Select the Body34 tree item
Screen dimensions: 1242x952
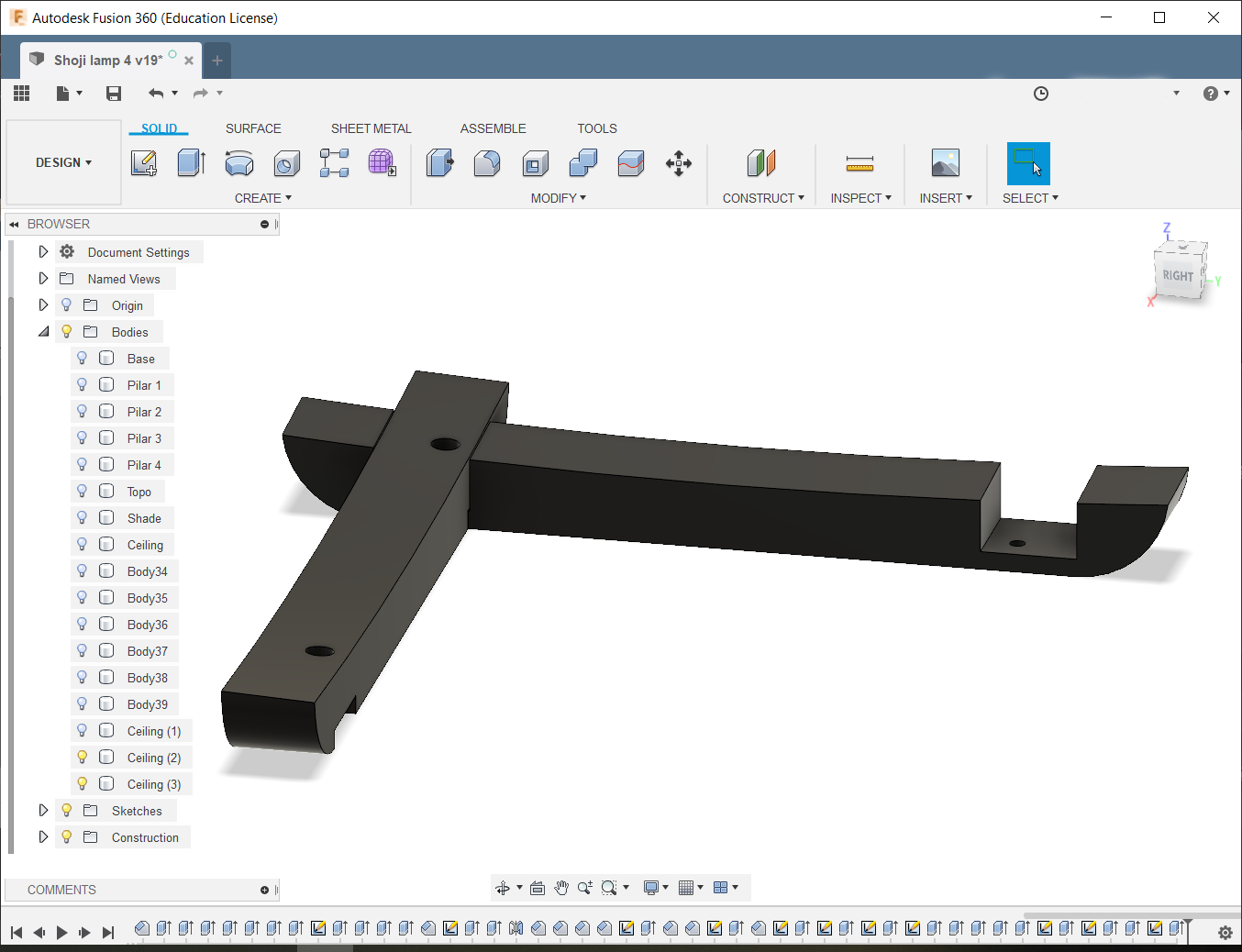148,571
